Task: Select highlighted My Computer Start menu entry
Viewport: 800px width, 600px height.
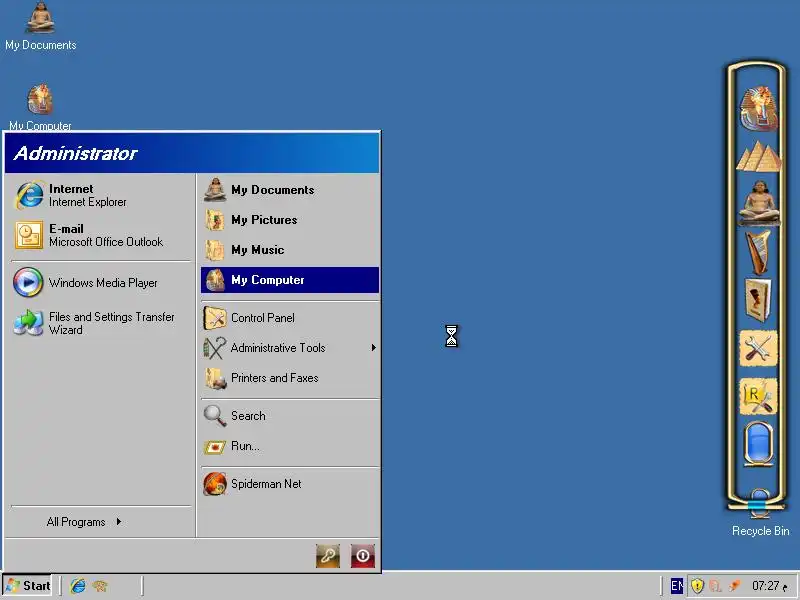Action: (x=290, y=280)
